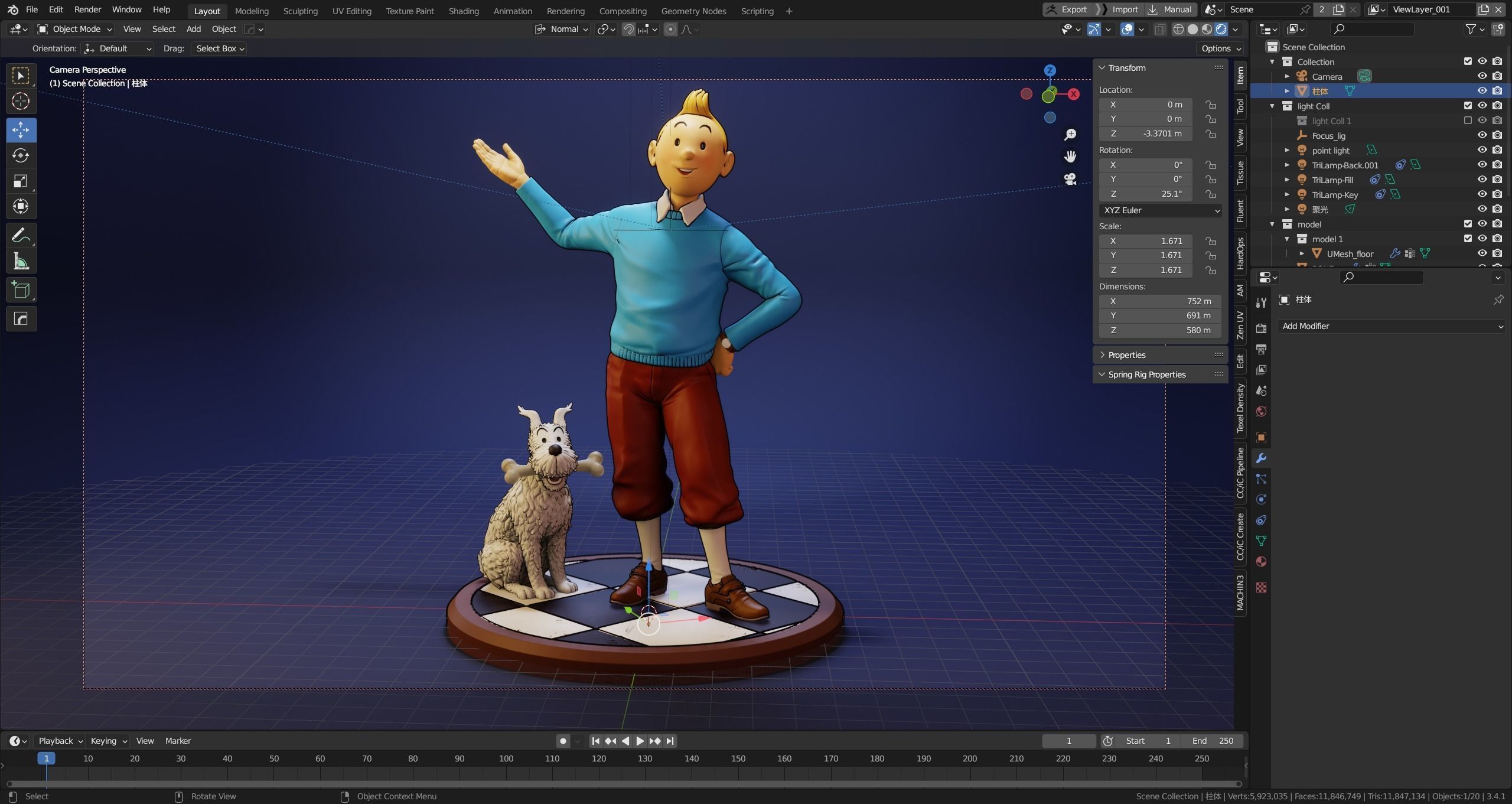Toggle camera view icon in viewport
Image resolution: width=1512 pixels, height=804 pixels.
(1070, 179)
